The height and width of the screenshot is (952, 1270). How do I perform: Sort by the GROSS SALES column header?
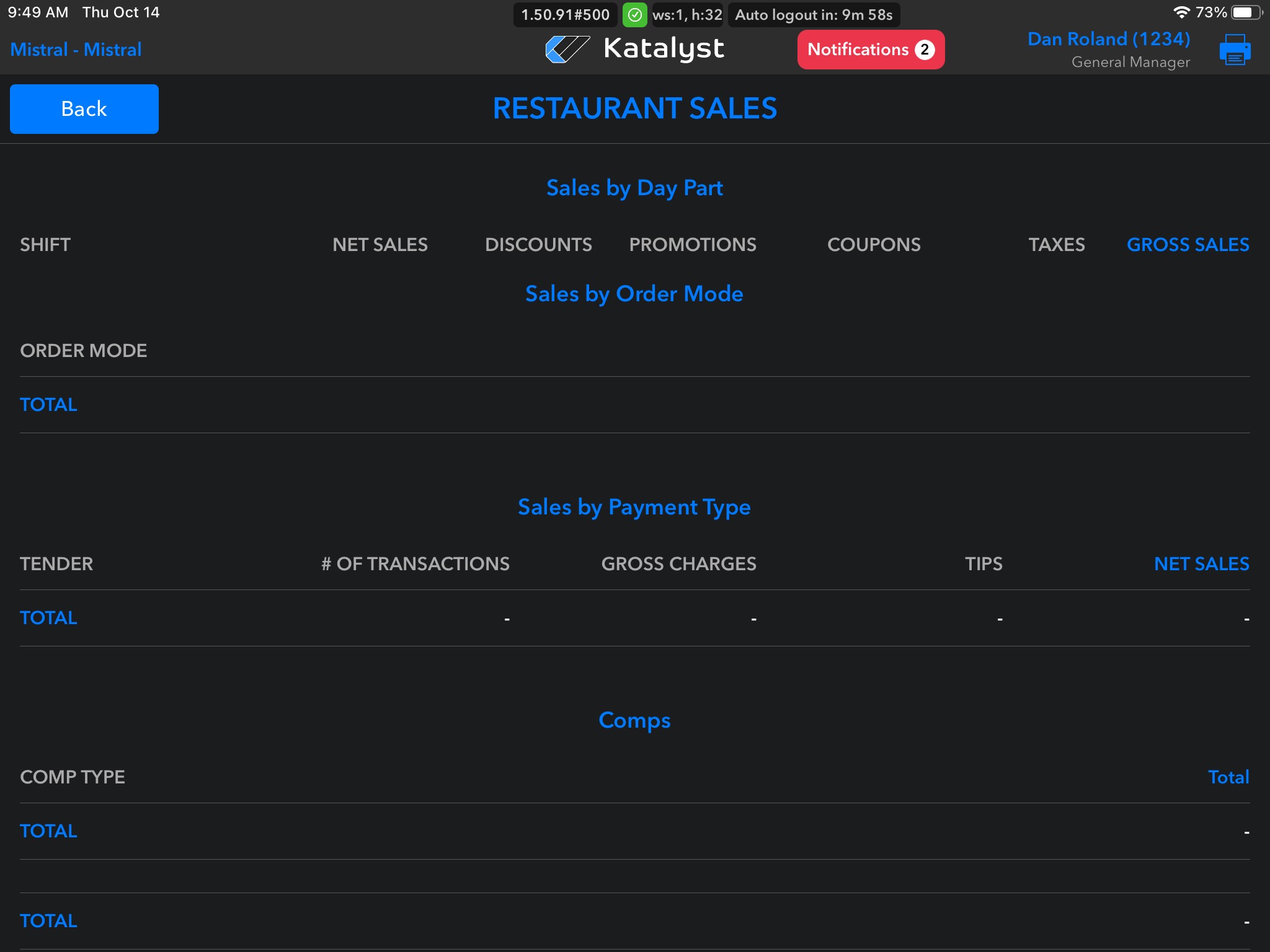click(x=1188, y=245)
